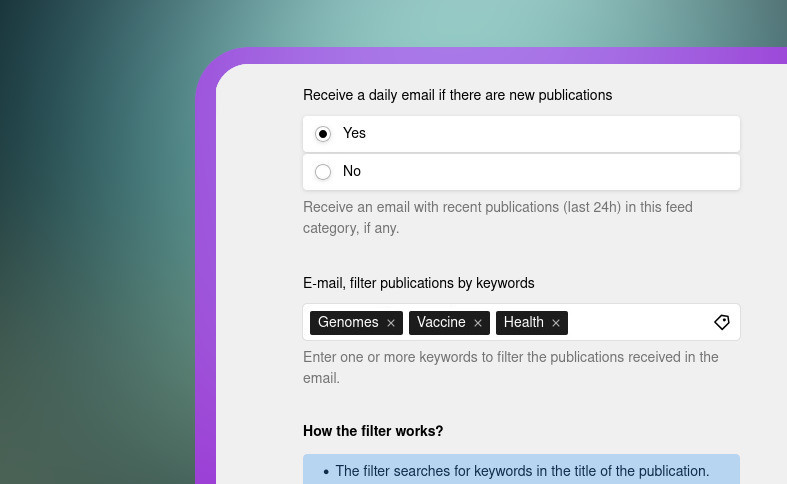Click 'E-mail, filter publications by keywords' label
This screenshot has width=787, height=484.
[x=418, y=283]
